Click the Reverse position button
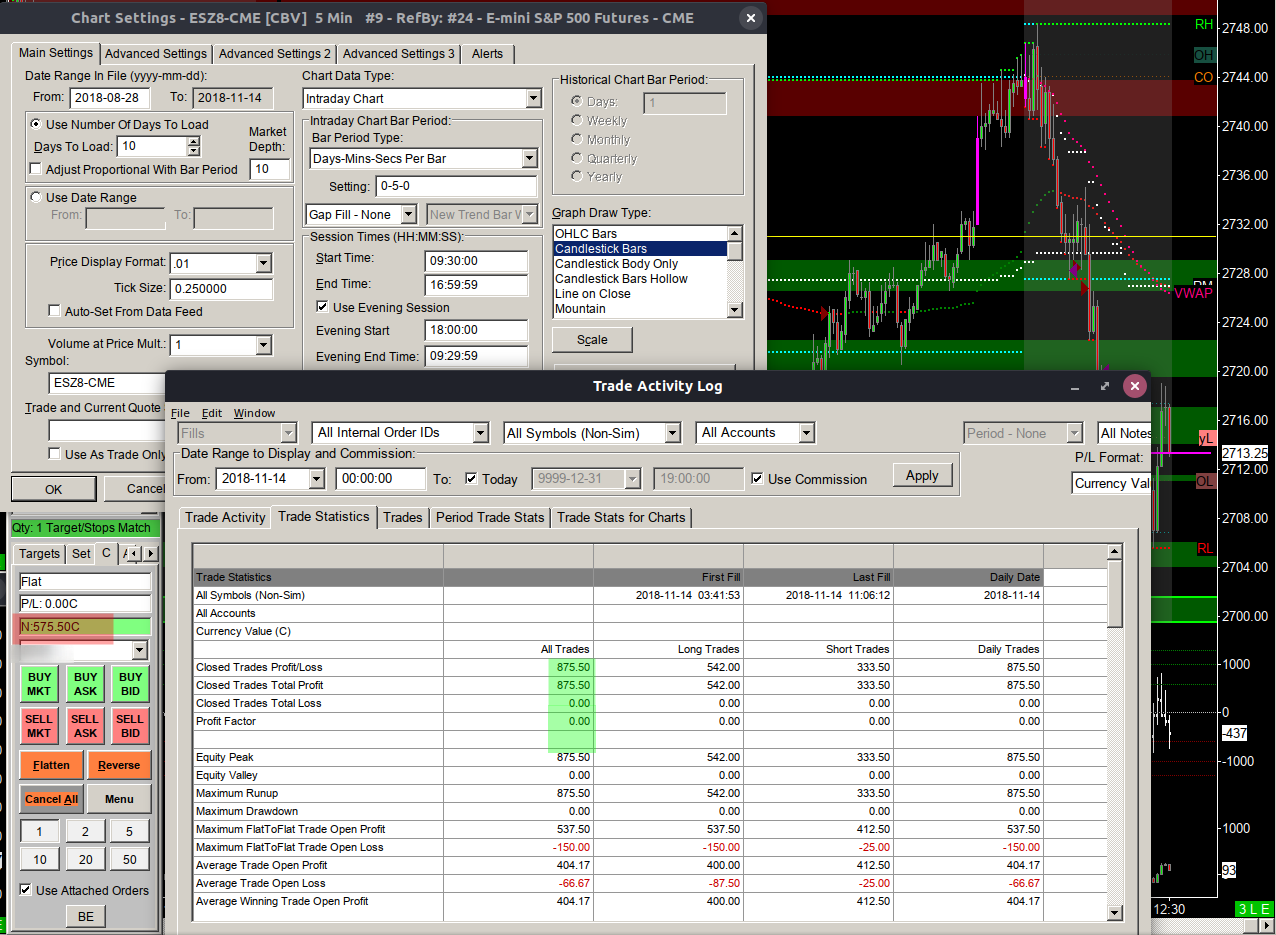The image size is (1276, 935). pyautogui.click(x=119, y=765)
